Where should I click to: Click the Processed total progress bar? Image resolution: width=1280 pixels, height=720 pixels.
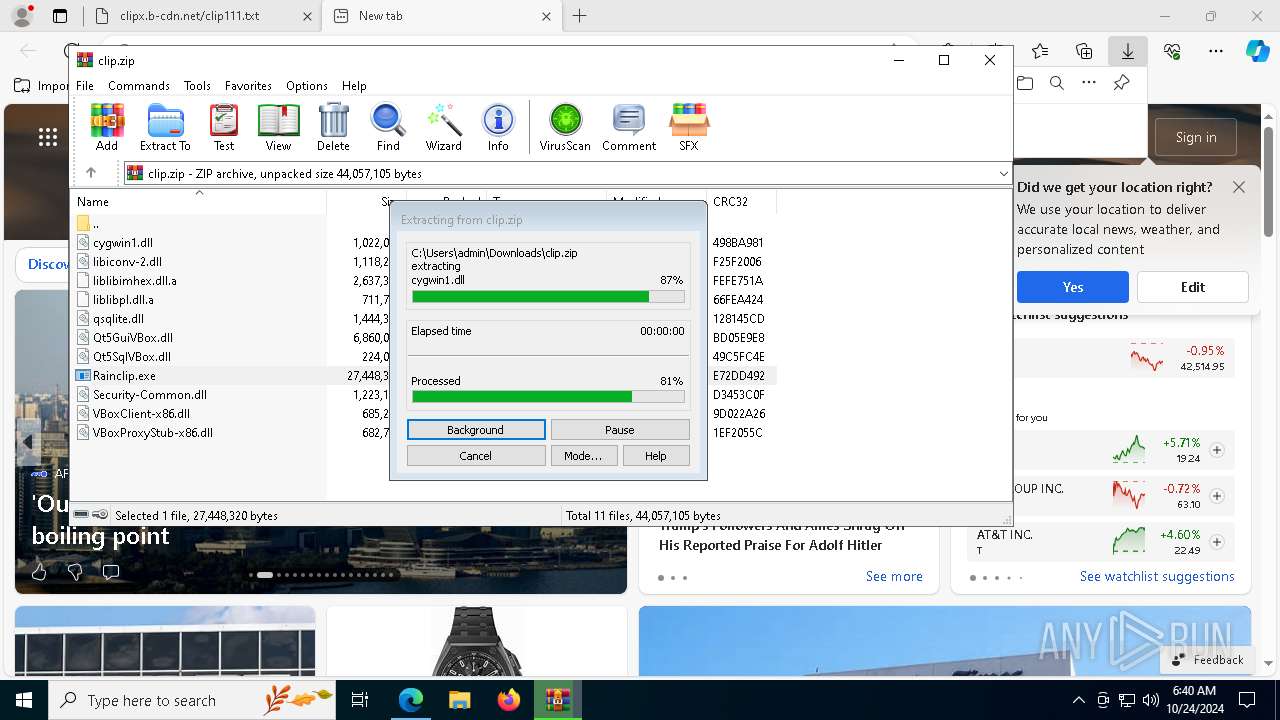click(x=548, y=397)
